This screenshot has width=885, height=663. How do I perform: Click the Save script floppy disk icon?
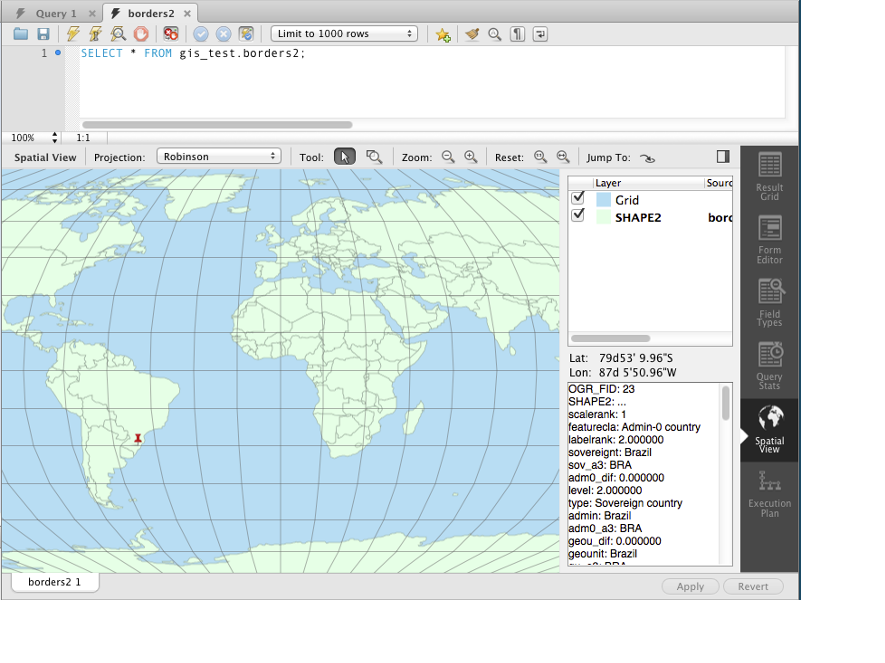point(43,34)
